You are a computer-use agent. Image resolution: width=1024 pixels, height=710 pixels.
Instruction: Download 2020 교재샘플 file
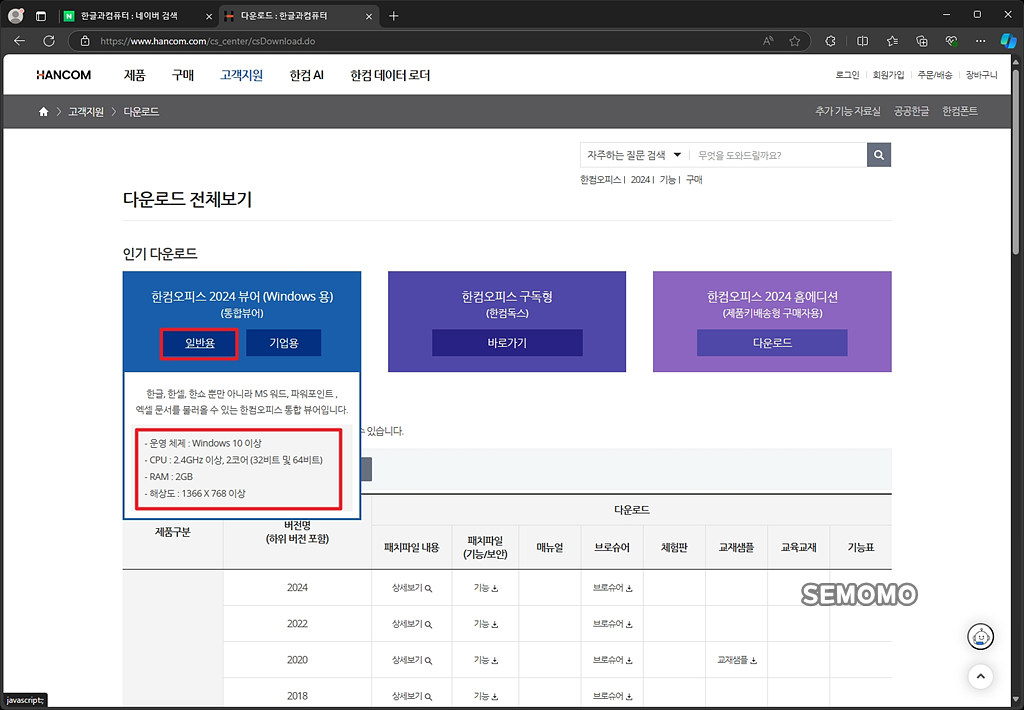tap(737, 660)
